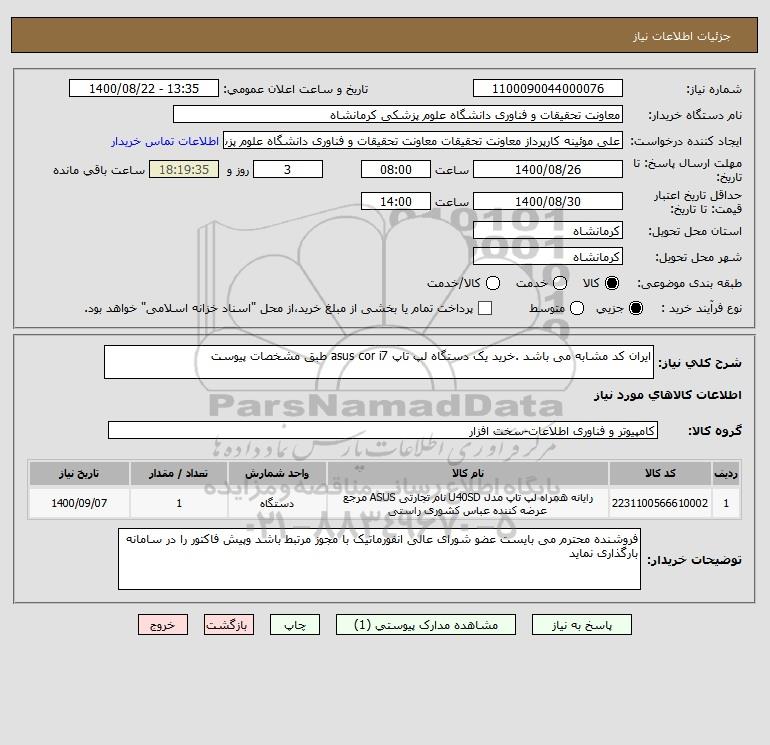Click need date cell 1400/09/07

pos(79,503)
